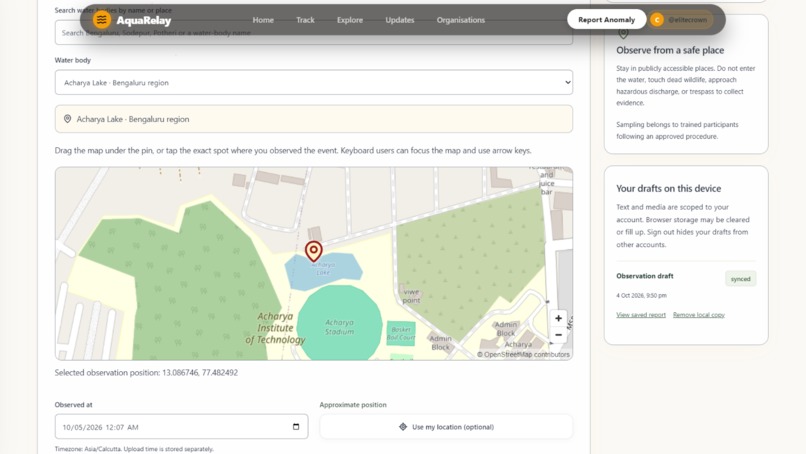Click the Timezone: Asia/Calcutta note

[x=134, y=449]
